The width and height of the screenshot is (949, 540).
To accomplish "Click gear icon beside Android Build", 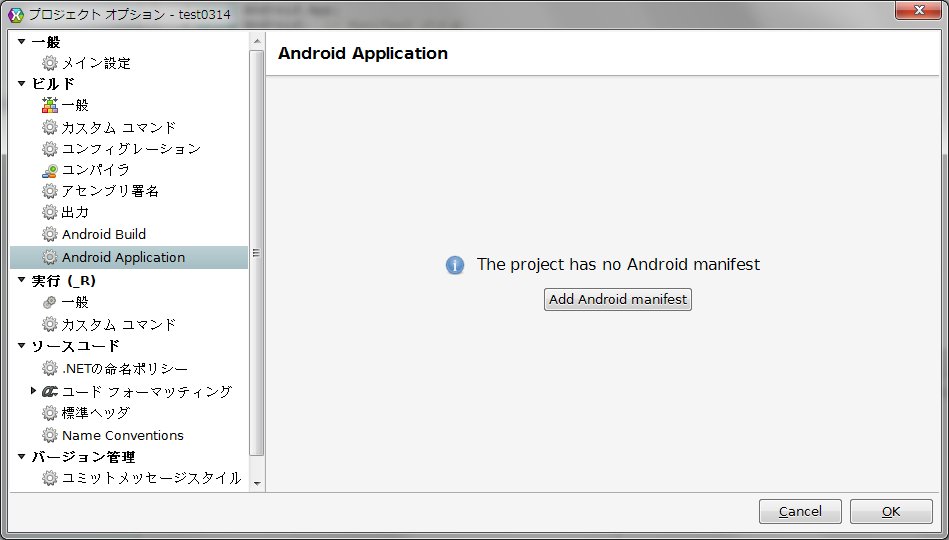I will tap(50, 234).
